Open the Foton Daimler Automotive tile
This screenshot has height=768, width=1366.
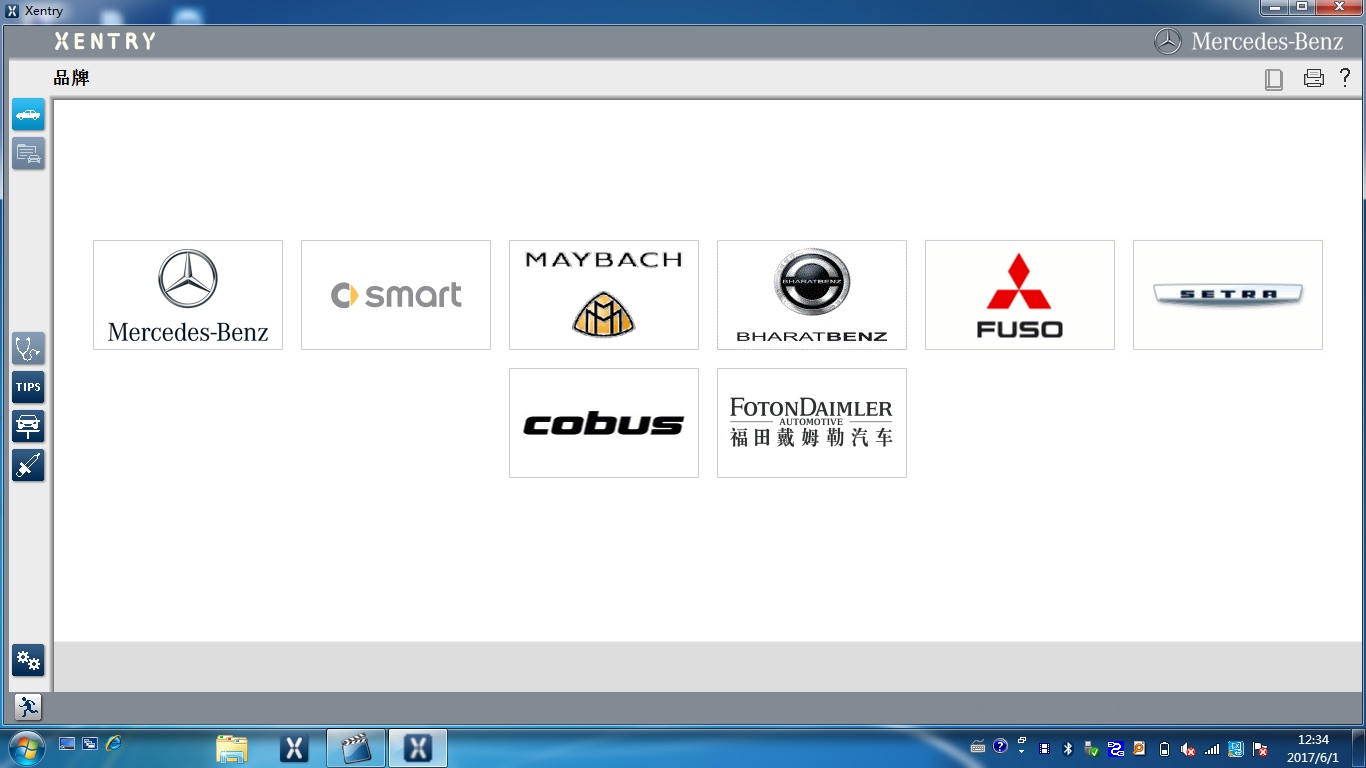[812, 423]
